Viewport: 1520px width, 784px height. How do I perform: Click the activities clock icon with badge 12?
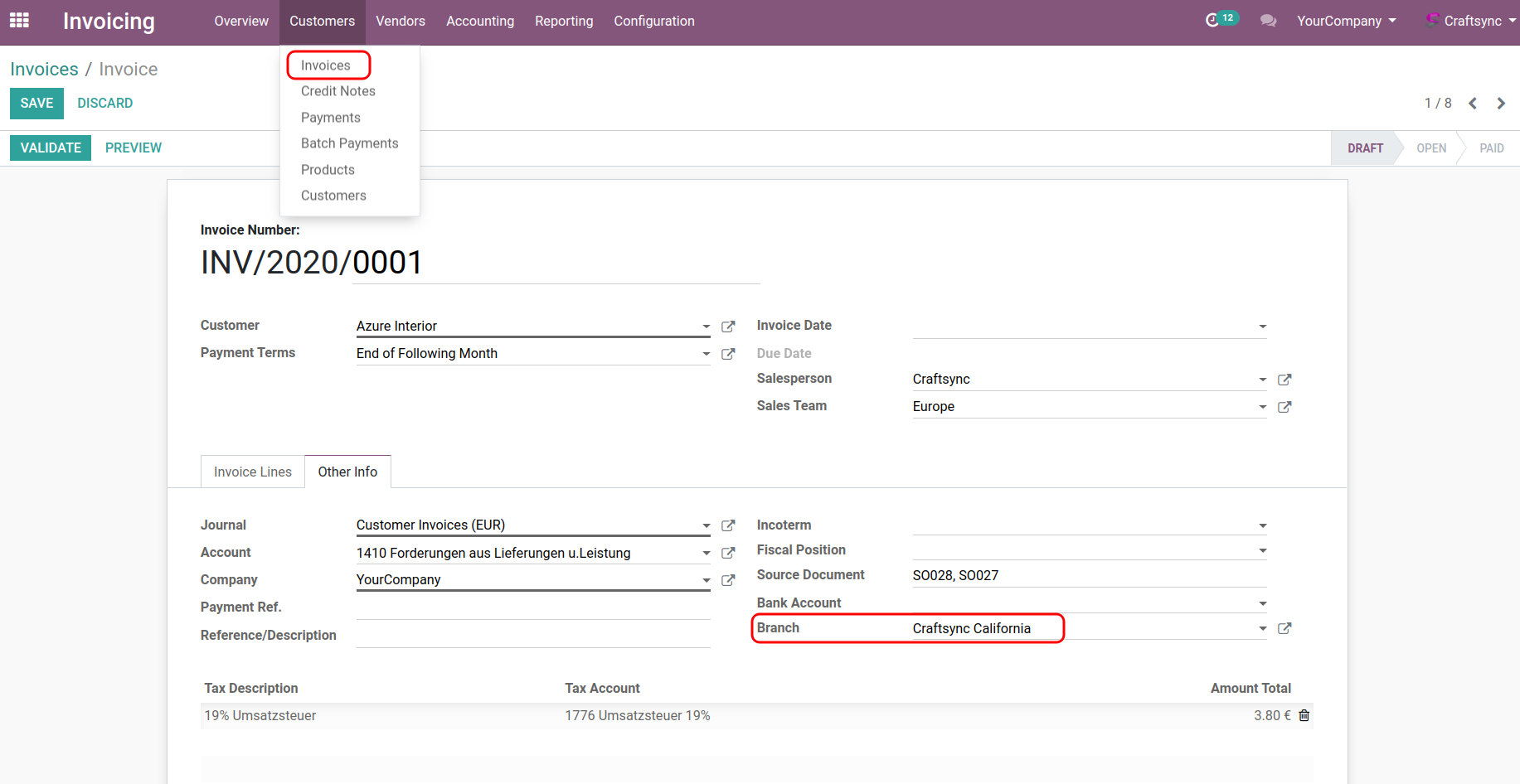[x=1213, y=20]
